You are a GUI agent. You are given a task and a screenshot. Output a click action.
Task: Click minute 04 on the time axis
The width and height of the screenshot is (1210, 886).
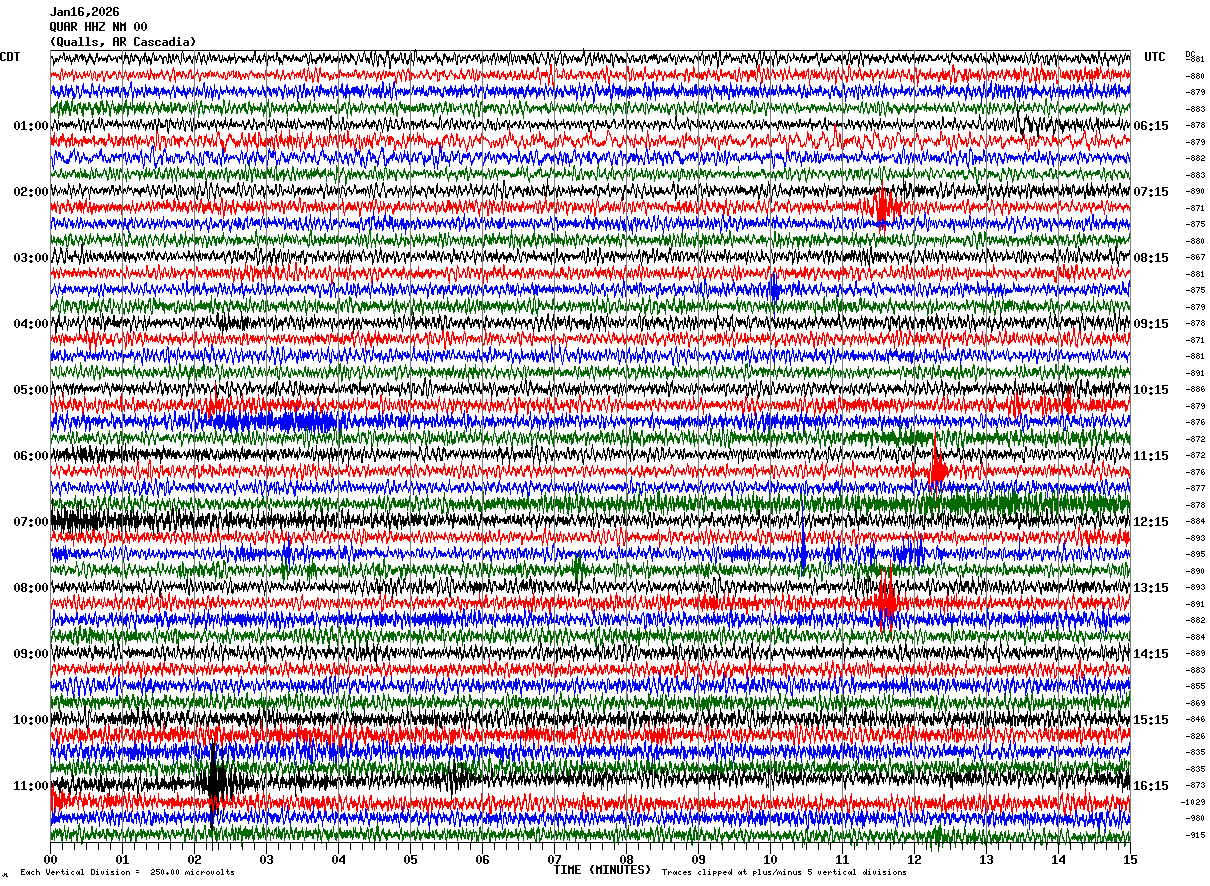338,859
